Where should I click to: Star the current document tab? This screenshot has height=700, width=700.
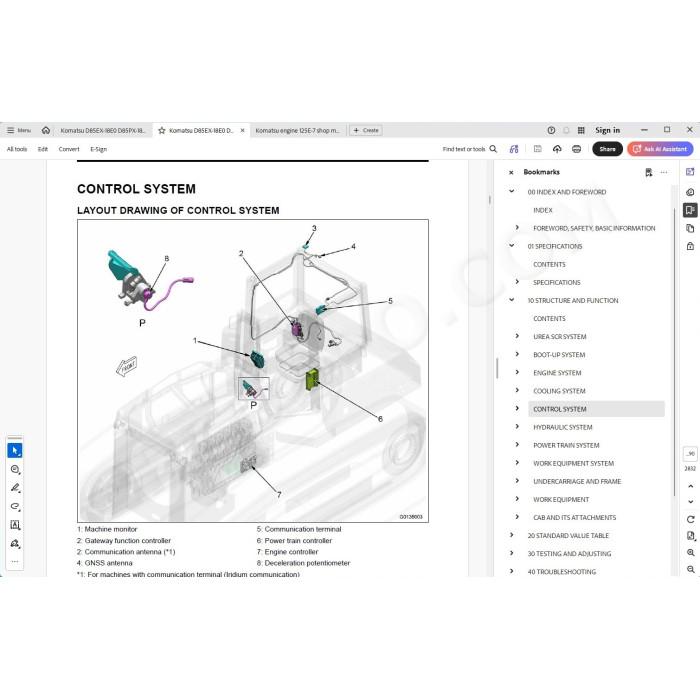(x=162, y=130)
